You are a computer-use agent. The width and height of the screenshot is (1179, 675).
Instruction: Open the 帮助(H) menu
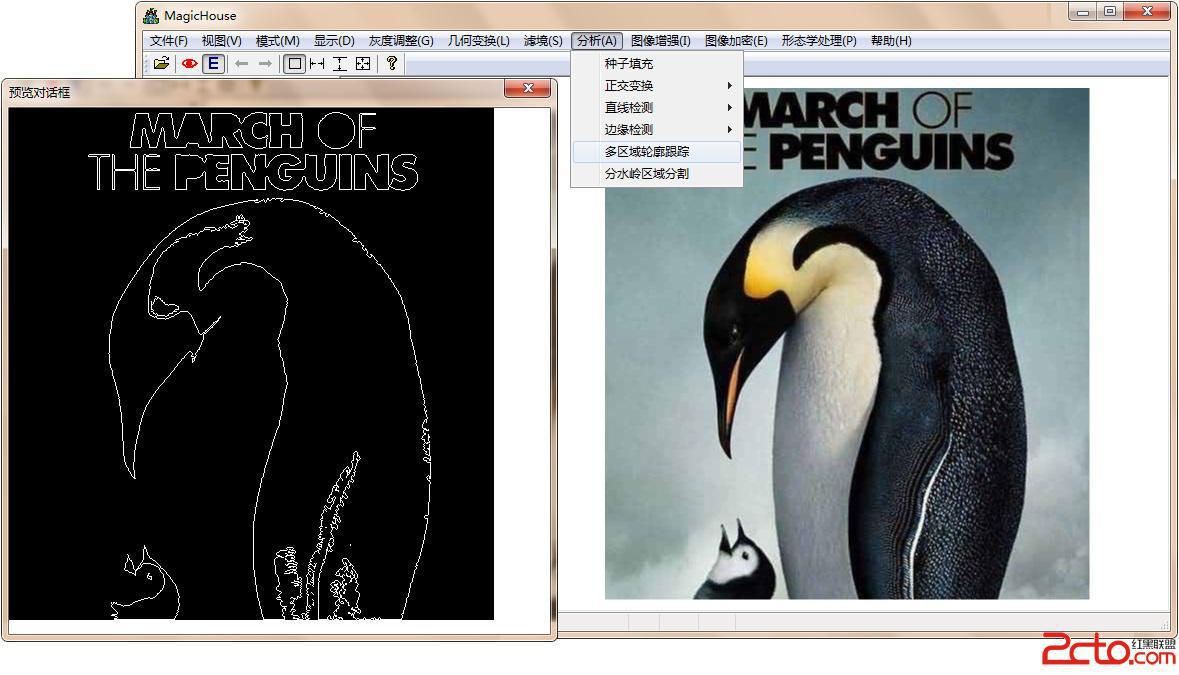[x=891, y=41]
